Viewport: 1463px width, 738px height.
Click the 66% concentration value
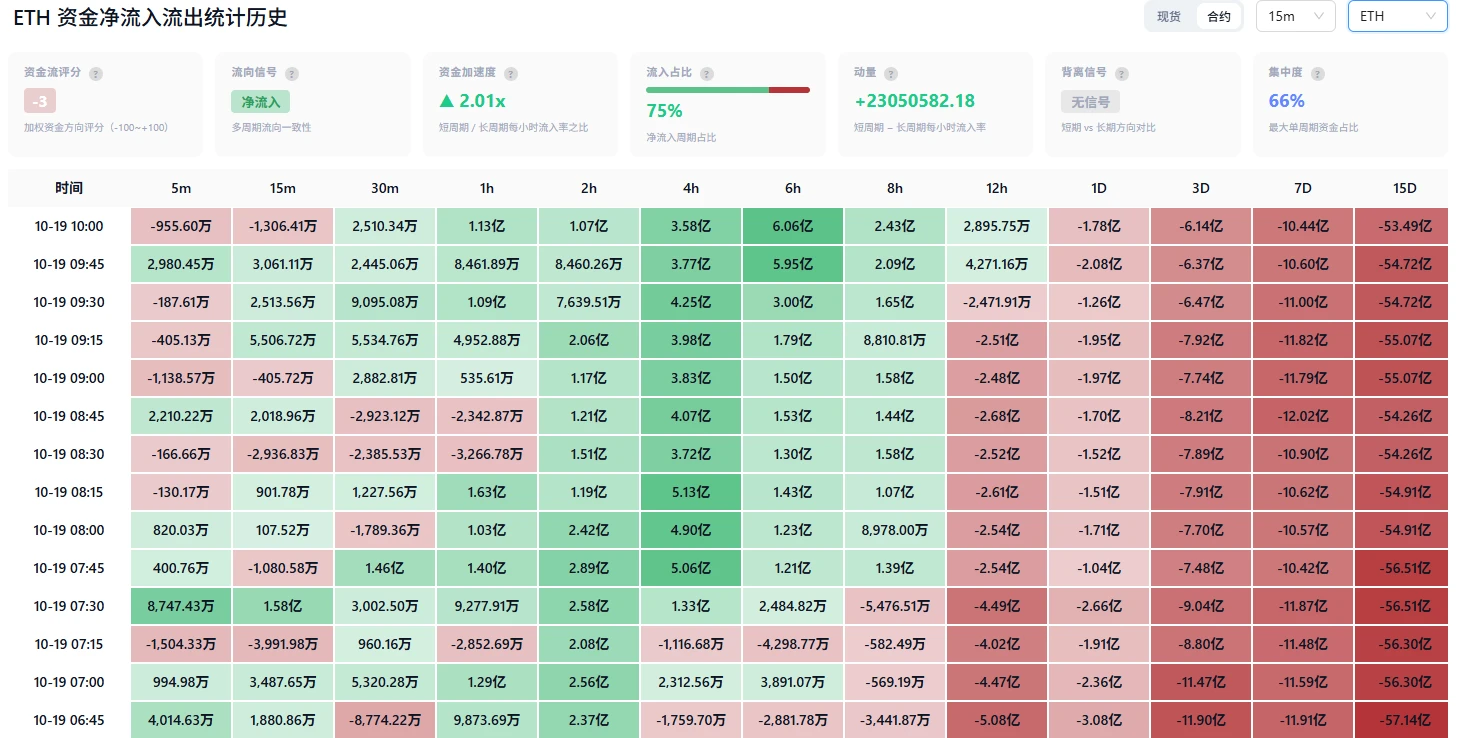(1287, 101)
